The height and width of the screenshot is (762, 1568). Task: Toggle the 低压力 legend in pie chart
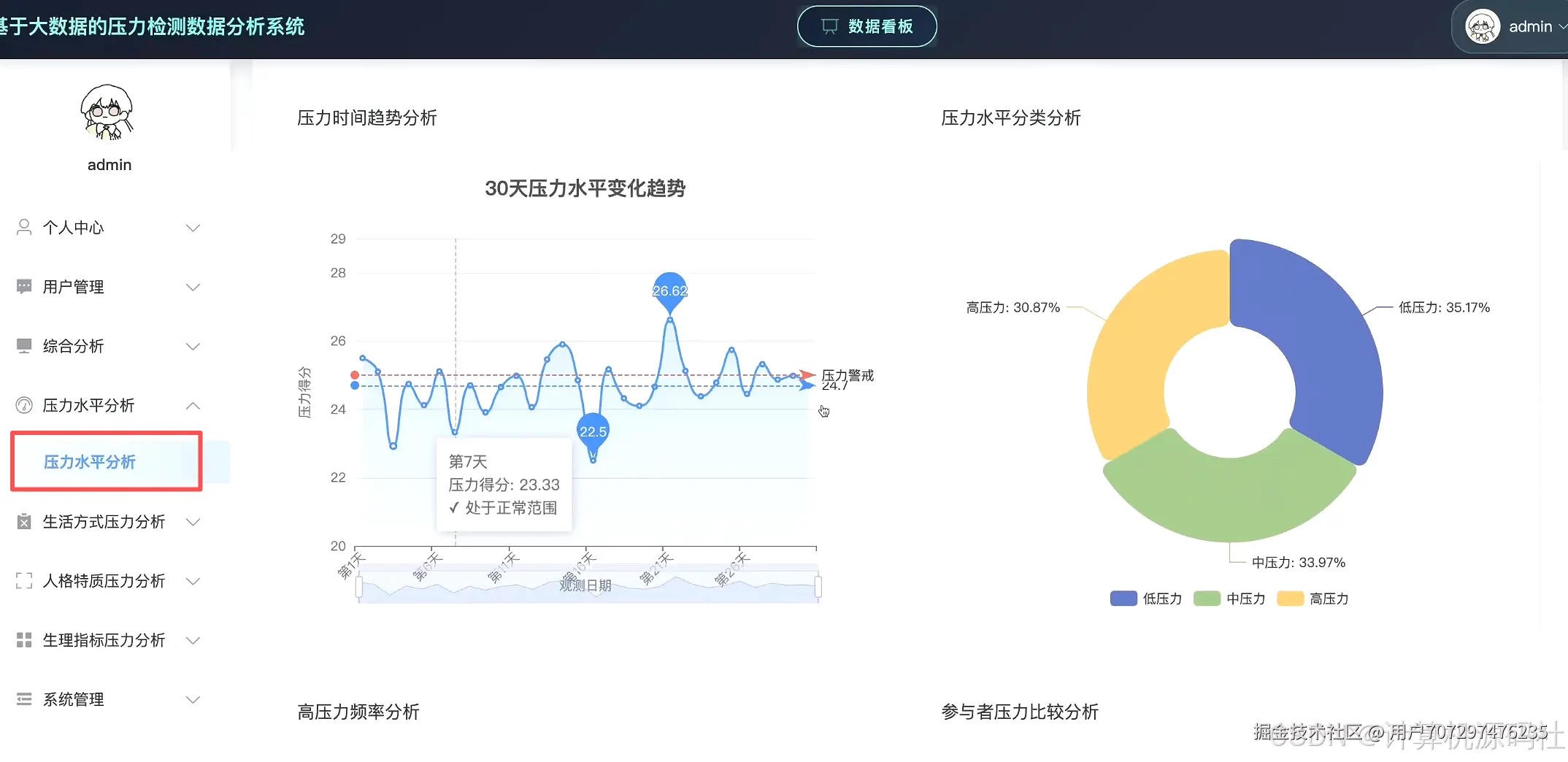[x=1145, y=599]
